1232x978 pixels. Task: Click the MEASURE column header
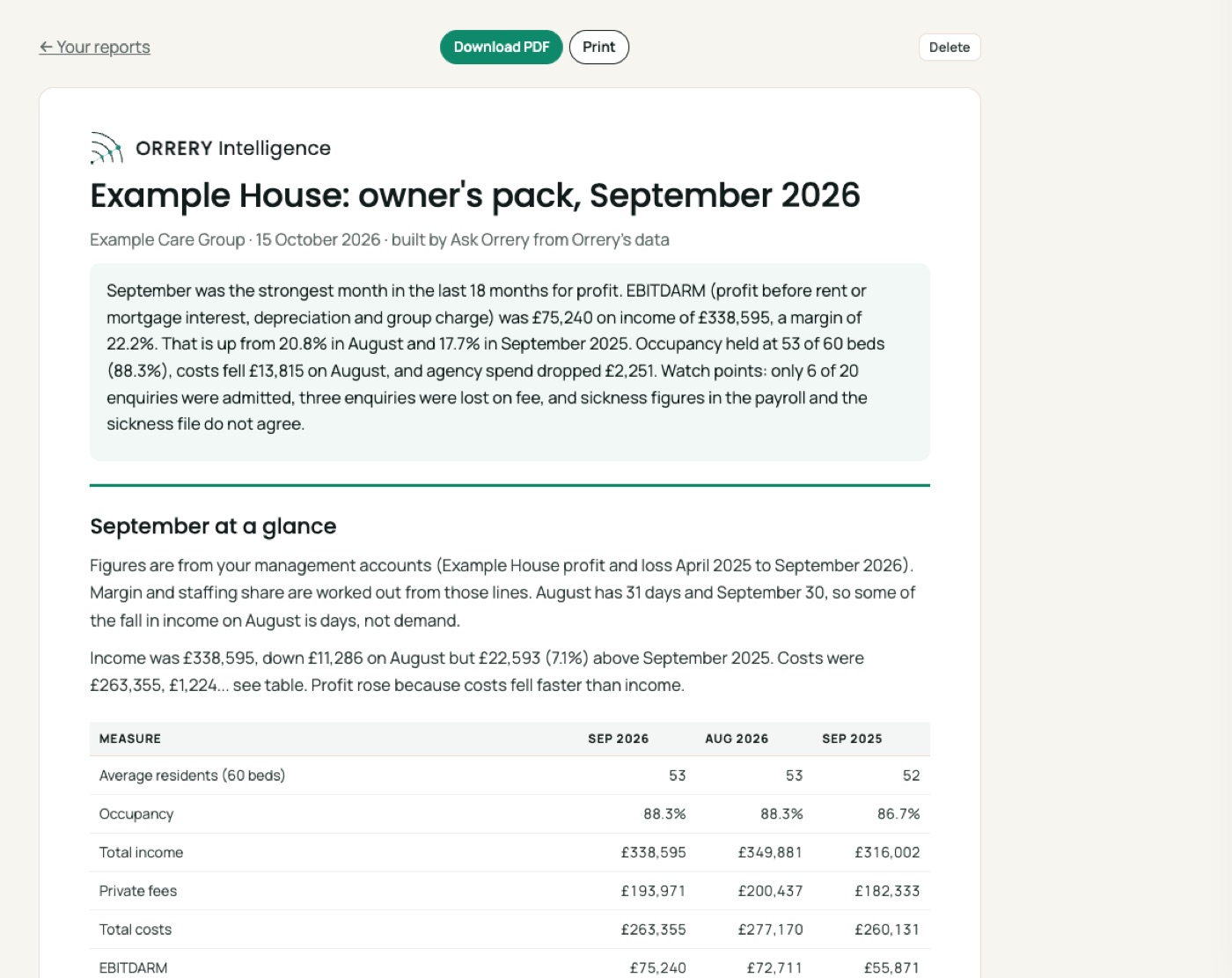[130, 739]
